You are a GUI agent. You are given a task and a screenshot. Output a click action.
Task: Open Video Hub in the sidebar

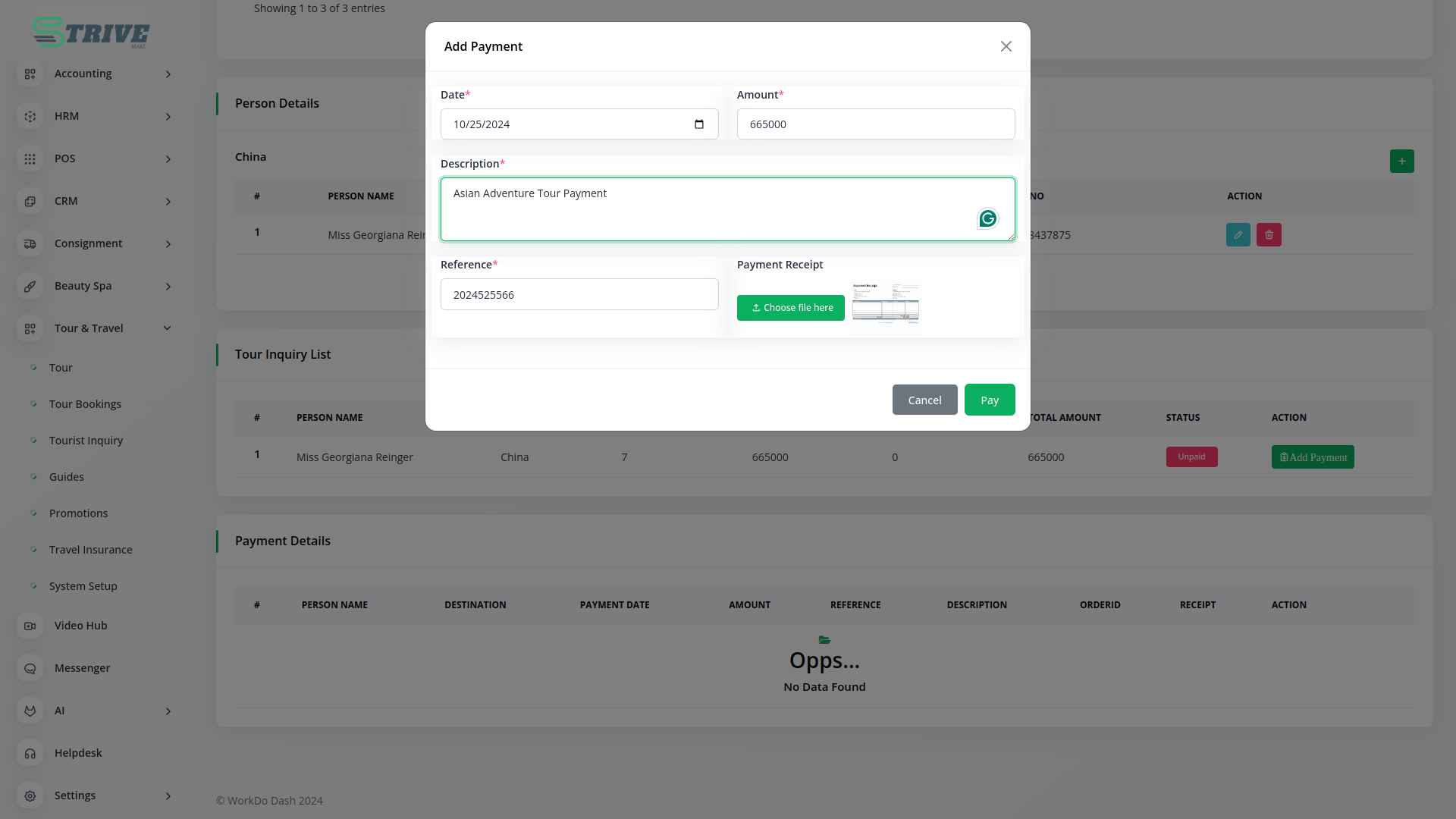pos(80,626)
